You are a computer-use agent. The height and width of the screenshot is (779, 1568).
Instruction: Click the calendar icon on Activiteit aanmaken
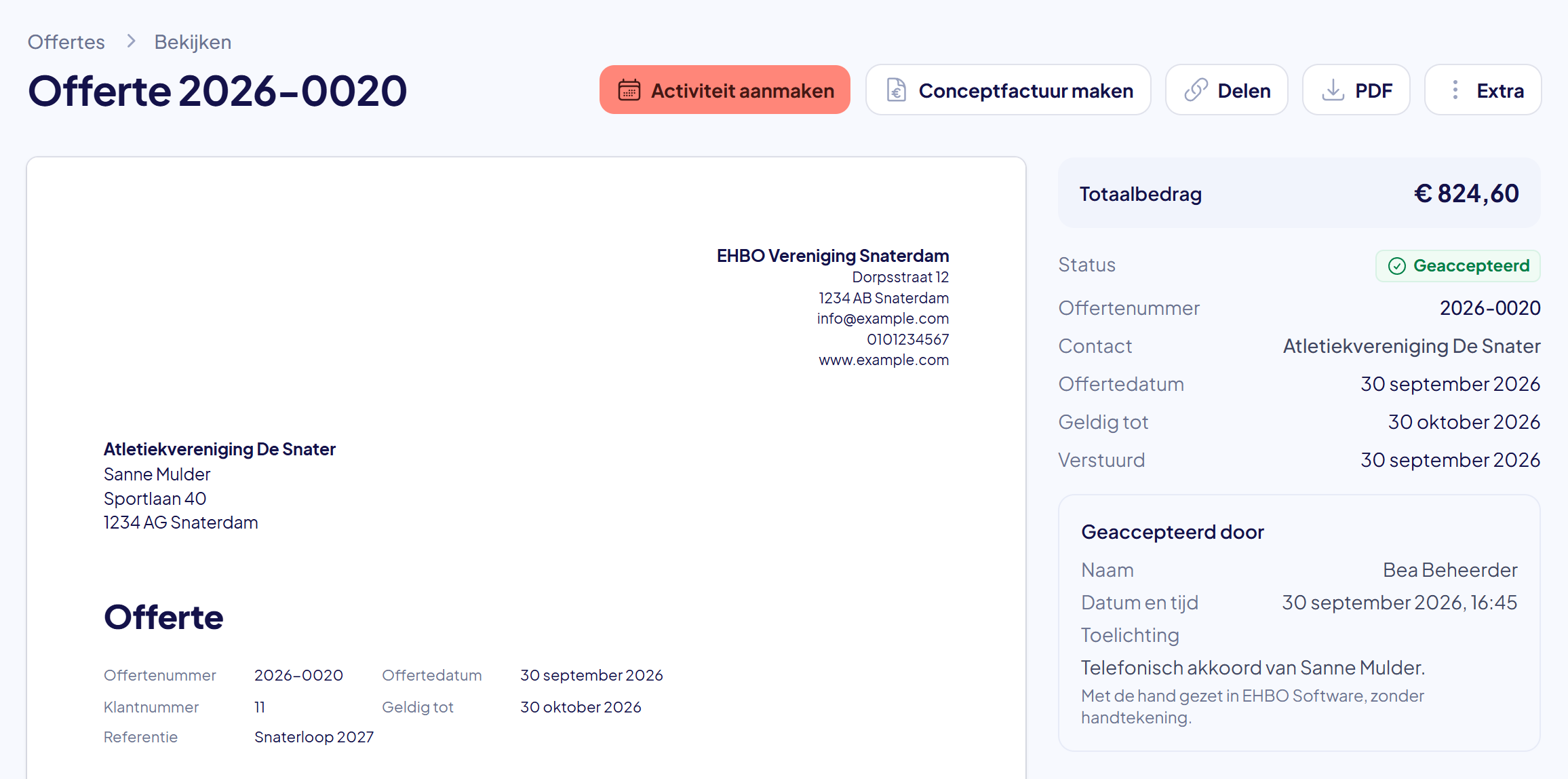coord(629,90)
